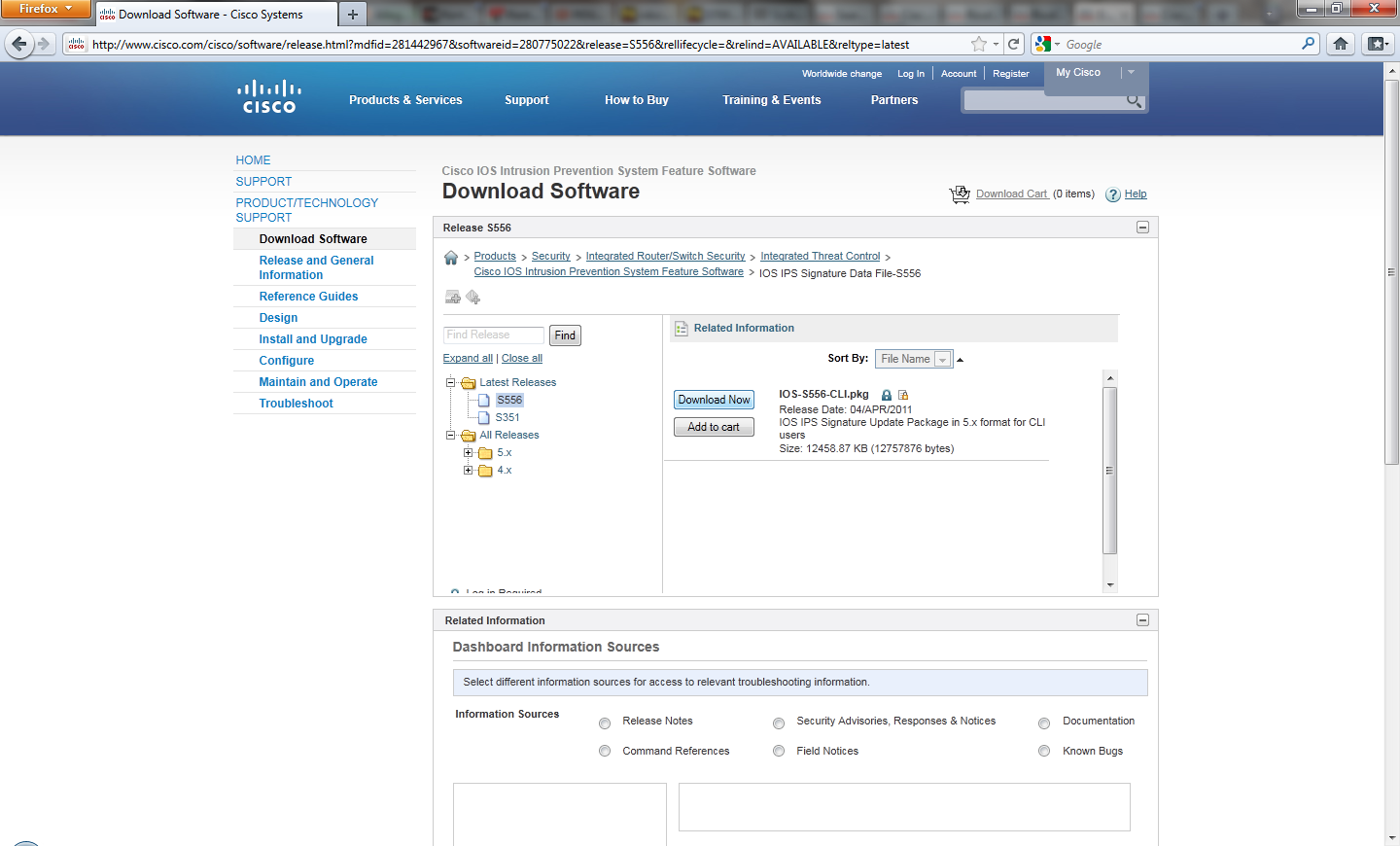Bookmark this page with the star icon
The height and width of the screenshot is (846, 1400).
pos(979,44)
